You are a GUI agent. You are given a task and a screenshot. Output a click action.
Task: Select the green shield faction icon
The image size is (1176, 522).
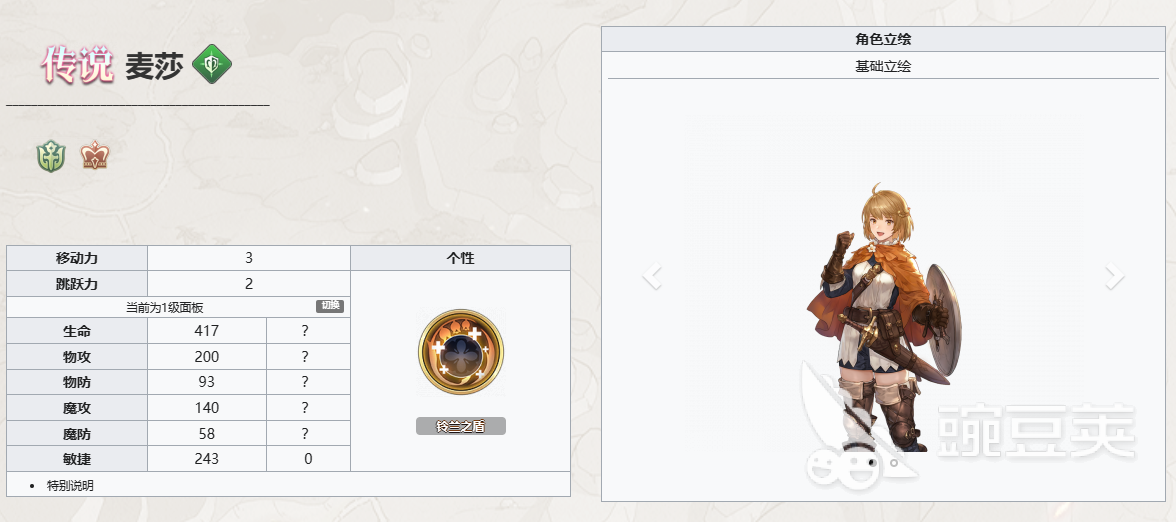pyautogui.click(x=51, y=157)
